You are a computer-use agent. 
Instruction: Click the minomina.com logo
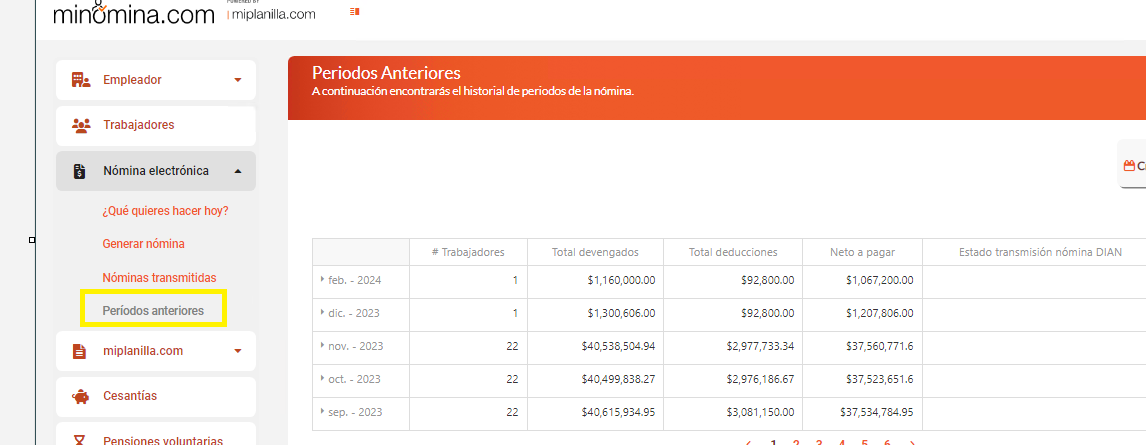(134, 12)
